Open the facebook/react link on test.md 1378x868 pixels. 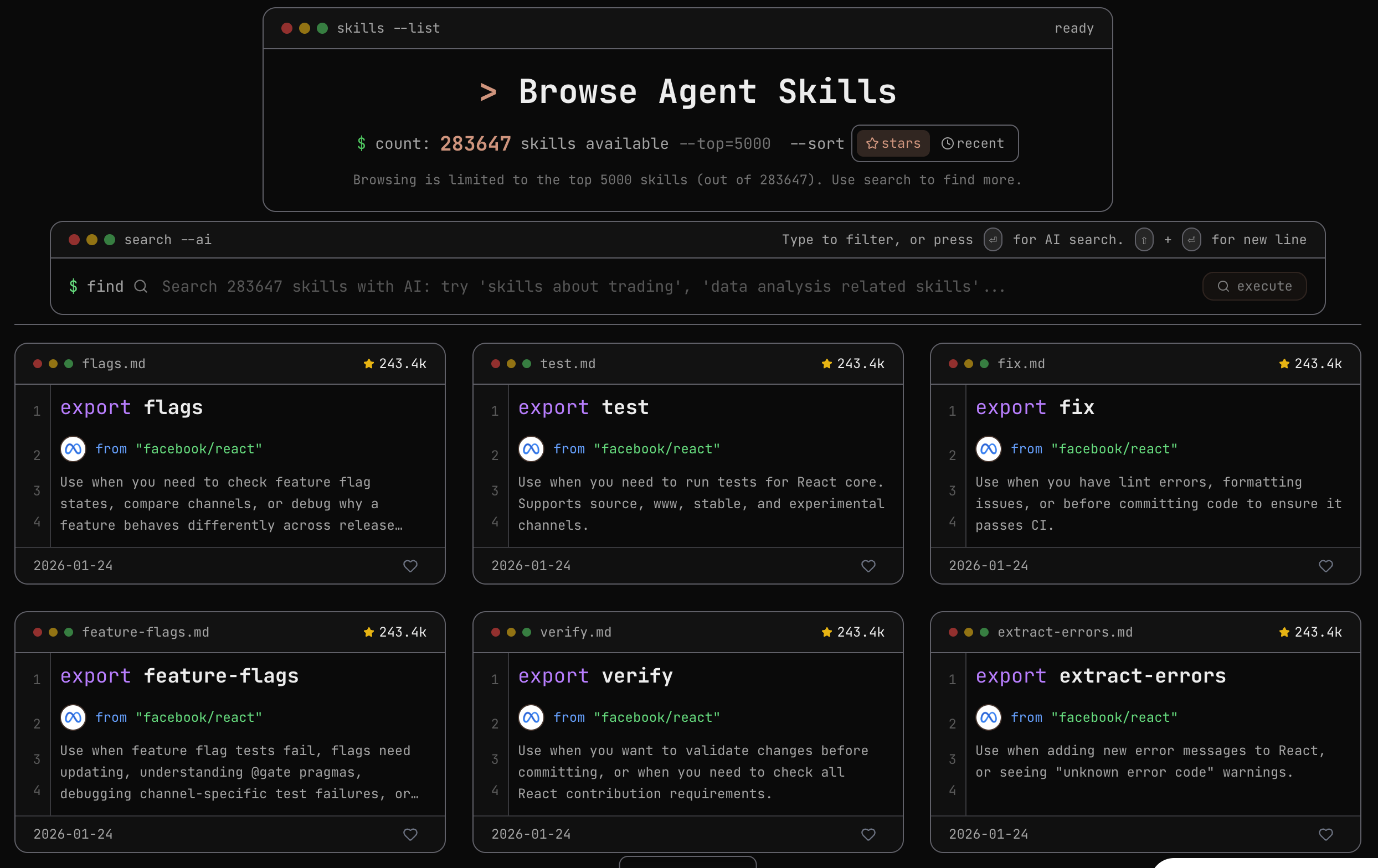coord(656,449)
